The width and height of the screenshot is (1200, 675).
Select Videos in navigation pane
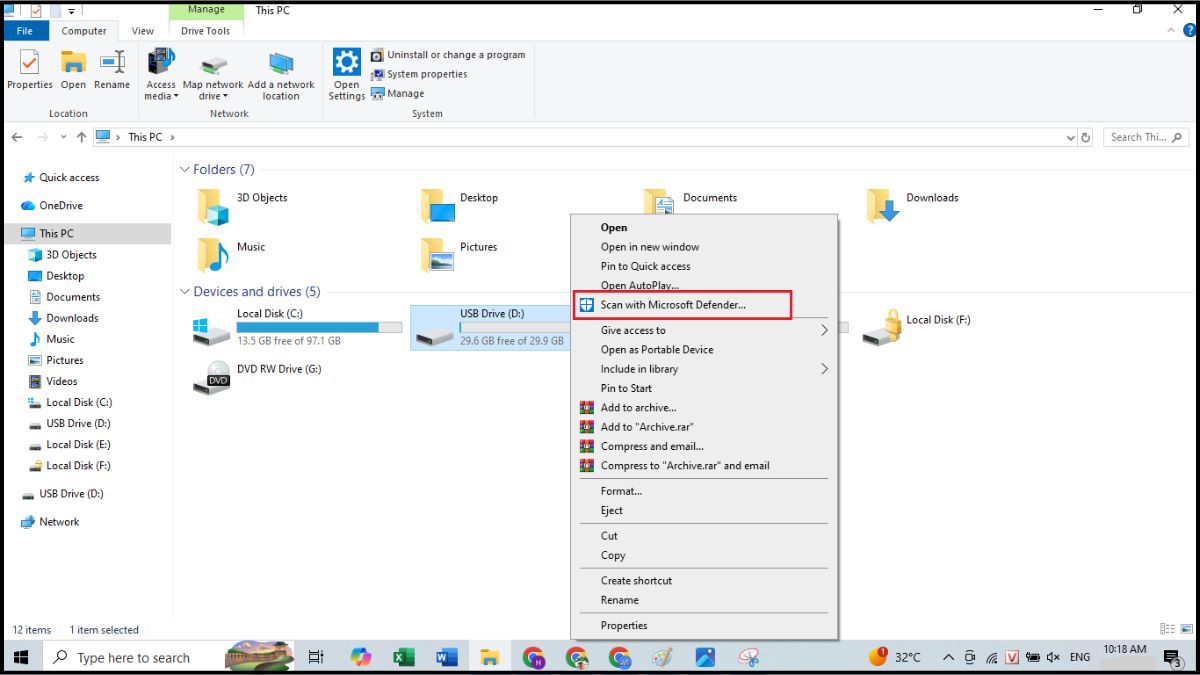(x=54, y=381)
